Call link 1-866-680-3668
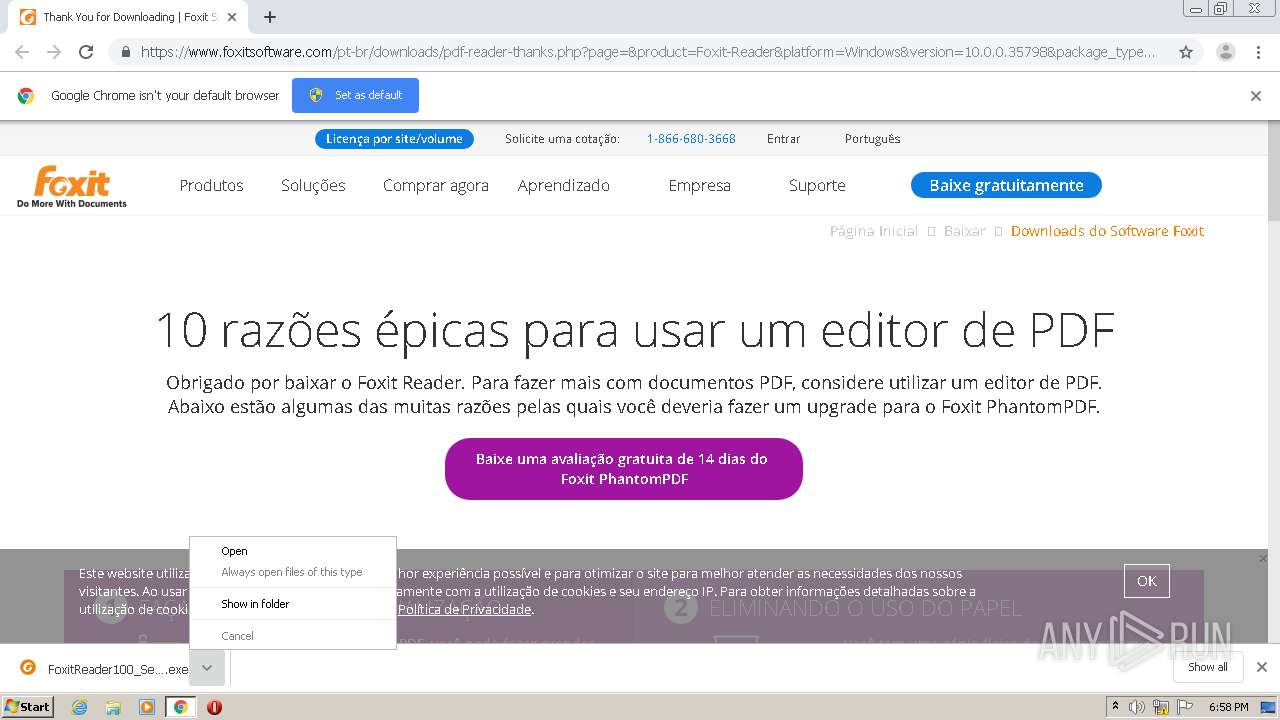The image size is (1280, 720). click(691, 139)
